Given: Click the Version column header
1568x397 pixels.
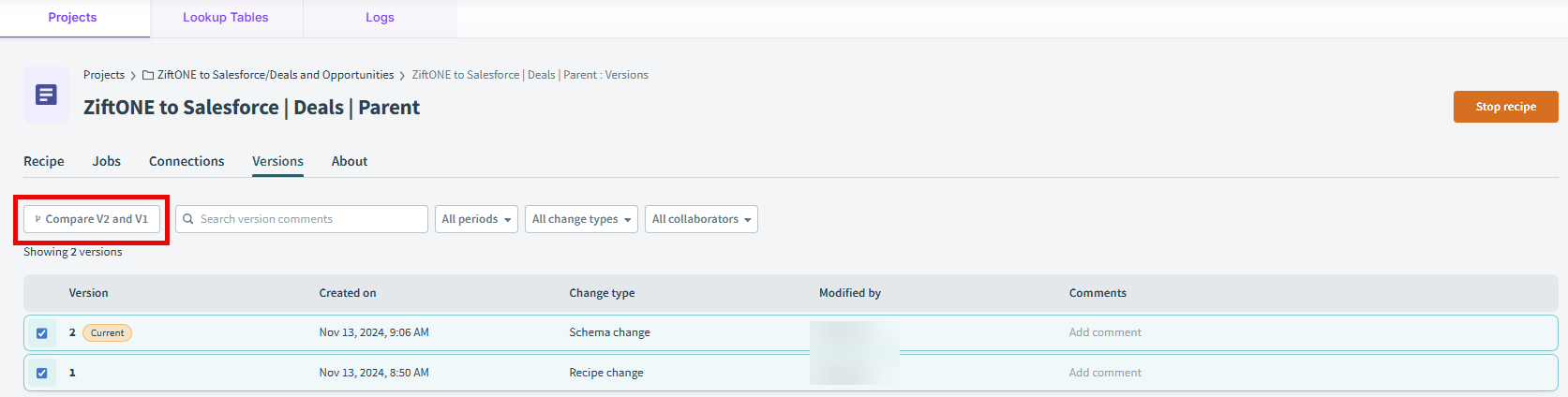Looking at the screenshot, I should pos(88,293).
